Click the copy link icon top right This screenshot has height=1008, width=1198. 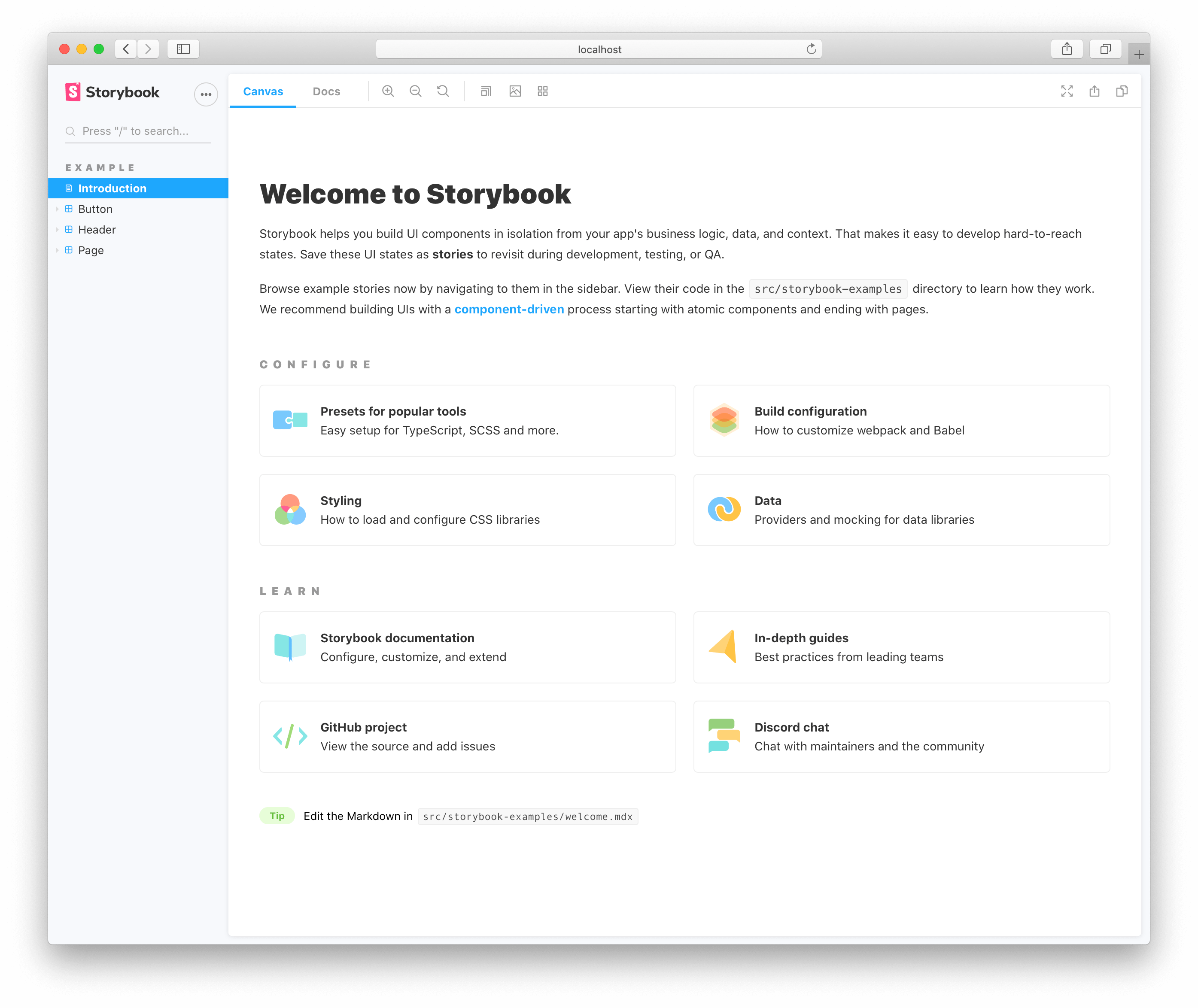click(1121, 91)
